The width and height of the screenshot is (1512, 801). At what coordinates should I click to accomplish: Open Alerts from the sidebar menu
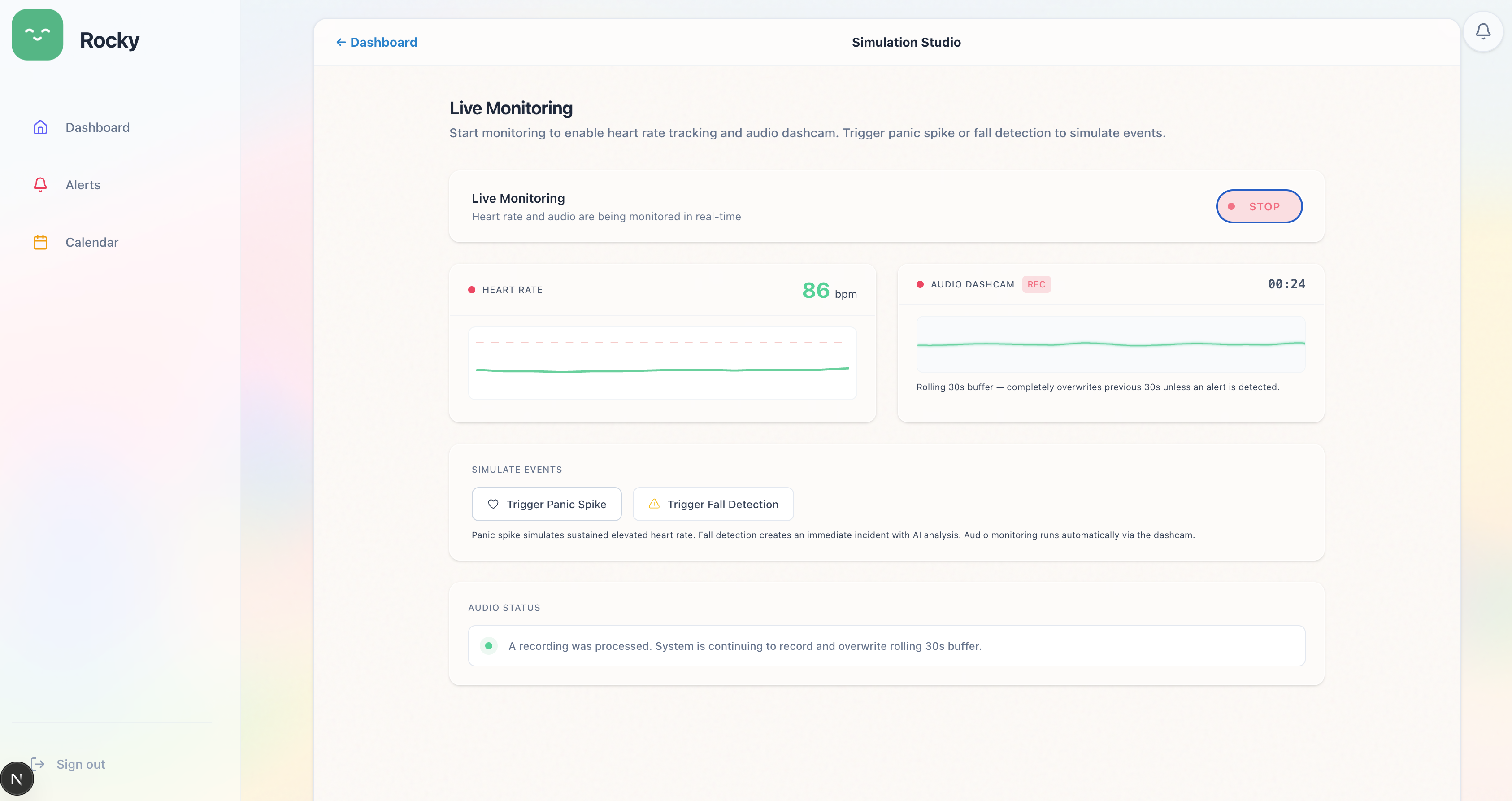(83, 185)
